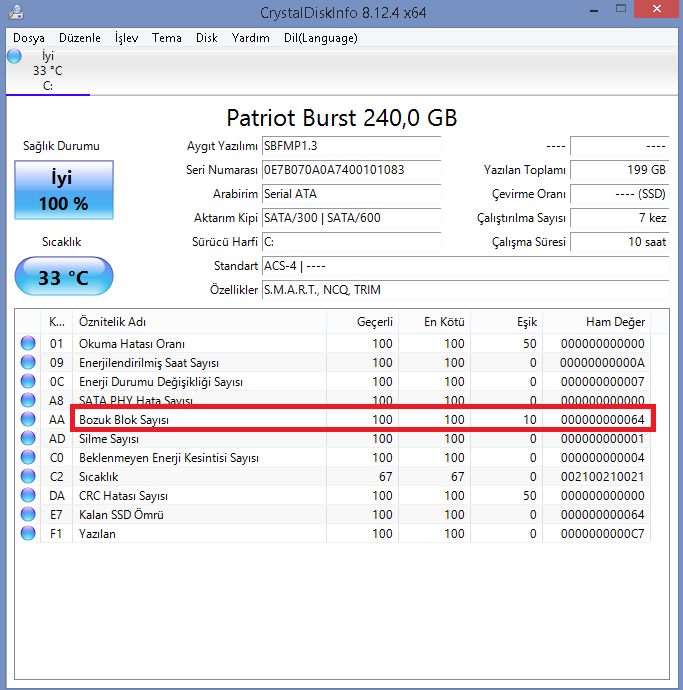The width and height of the screenshot is (683, 690).
Task: Select the Okuma Hatası Oranı attribute row
Action: coord(333,343)
